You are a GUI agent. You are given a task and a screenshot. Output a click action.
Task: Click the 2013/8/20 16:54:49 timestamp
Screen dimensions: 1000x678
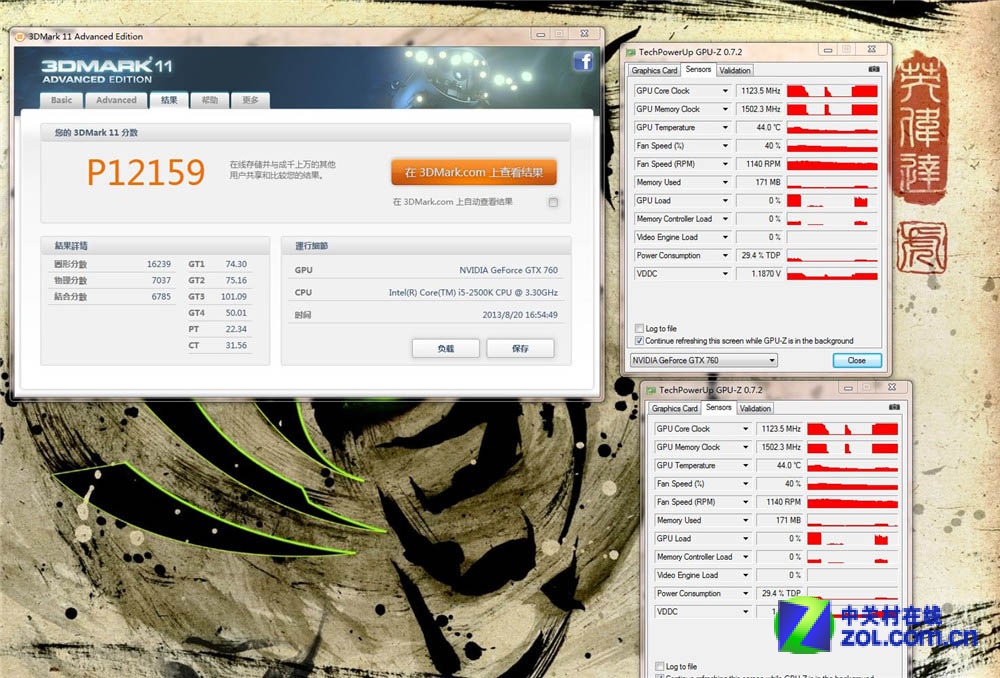[x=520, y=315]
